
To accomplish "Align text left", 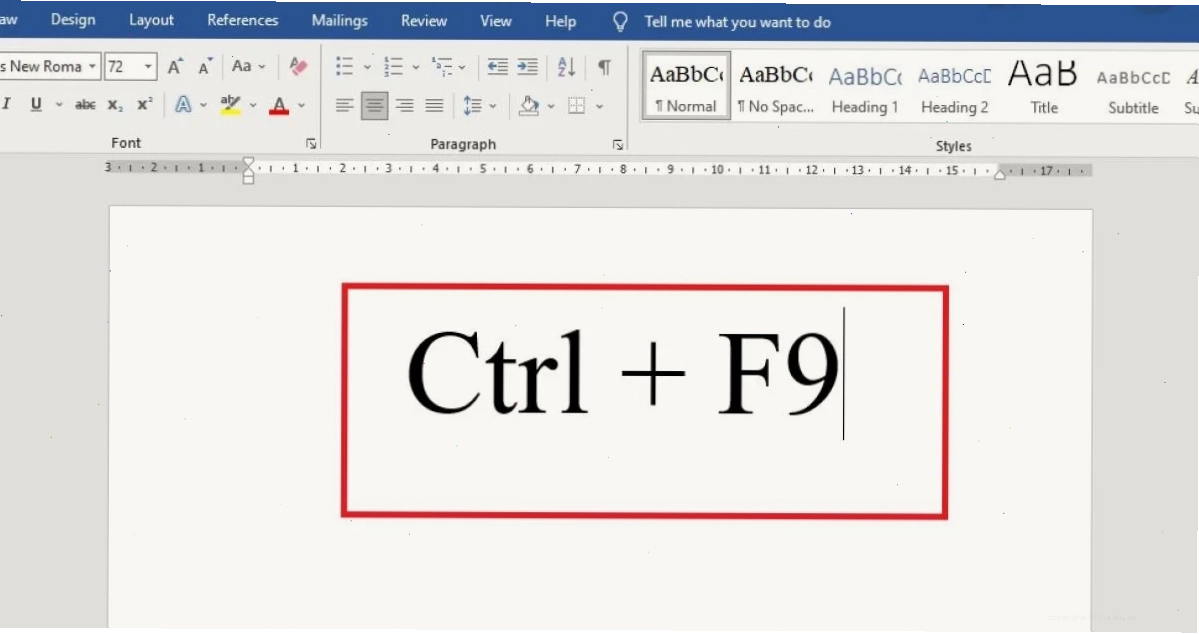I will point(344,106).
